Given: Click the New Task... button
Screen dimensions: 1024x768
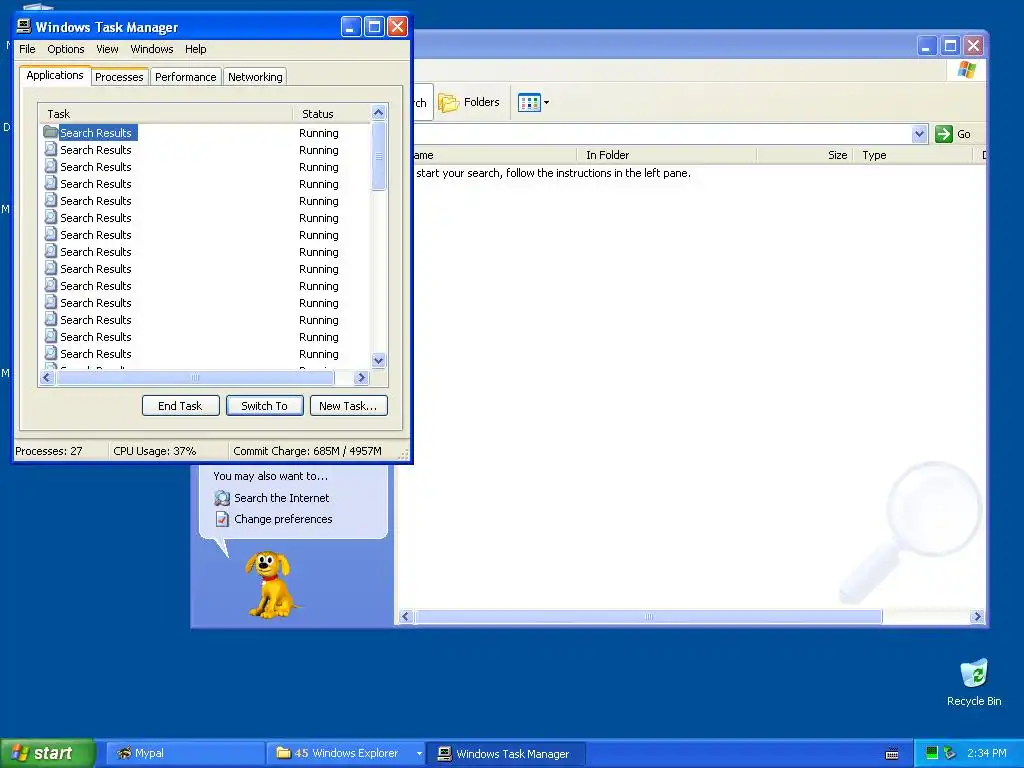Looking at the screenshot, I should (348, 406).
